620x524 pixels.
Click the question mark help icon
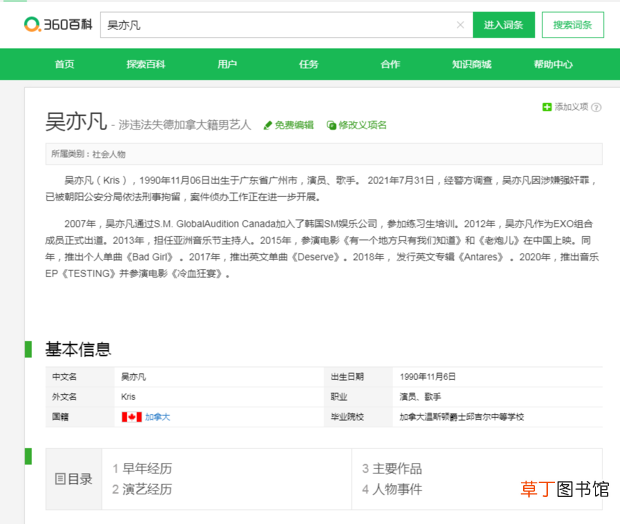596,107
